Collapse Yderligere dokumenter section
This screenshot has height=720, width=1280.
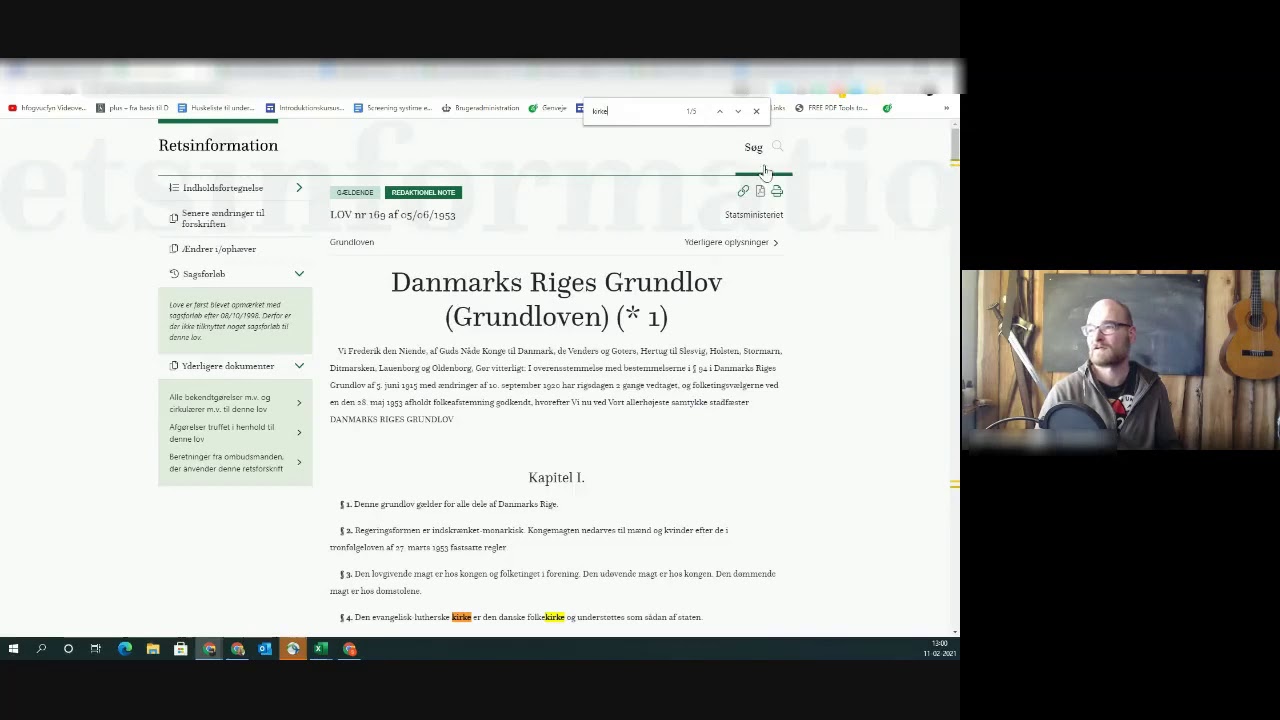pos(299,366)
